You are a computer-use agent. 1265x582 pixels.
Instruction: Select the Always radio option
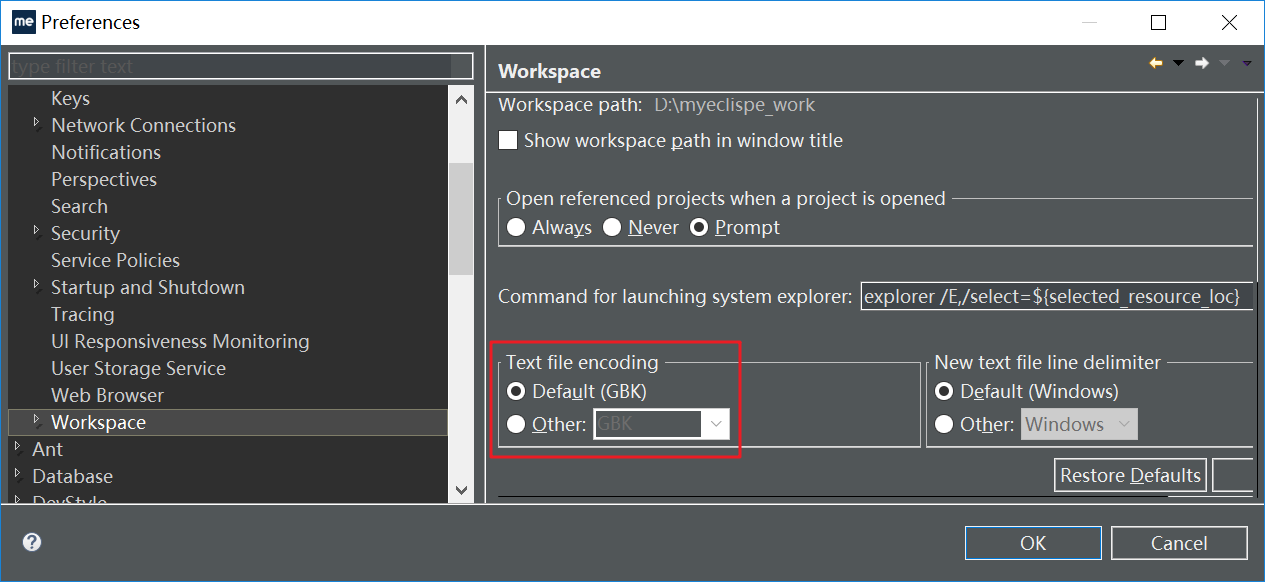coord(516,228)
